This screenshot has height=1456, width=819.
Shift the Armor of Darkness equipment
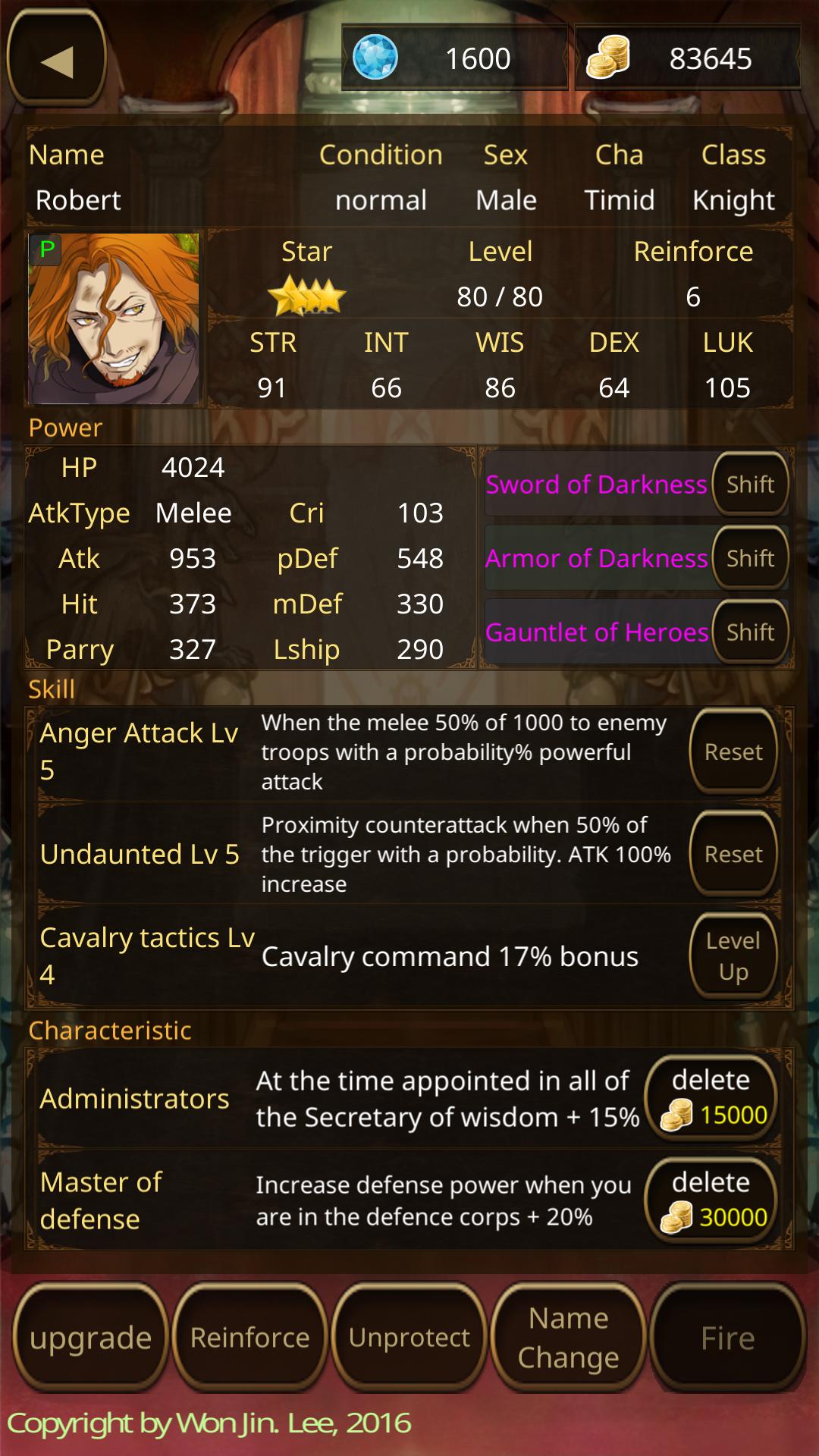pyautogui.click(x=750, y=558)
